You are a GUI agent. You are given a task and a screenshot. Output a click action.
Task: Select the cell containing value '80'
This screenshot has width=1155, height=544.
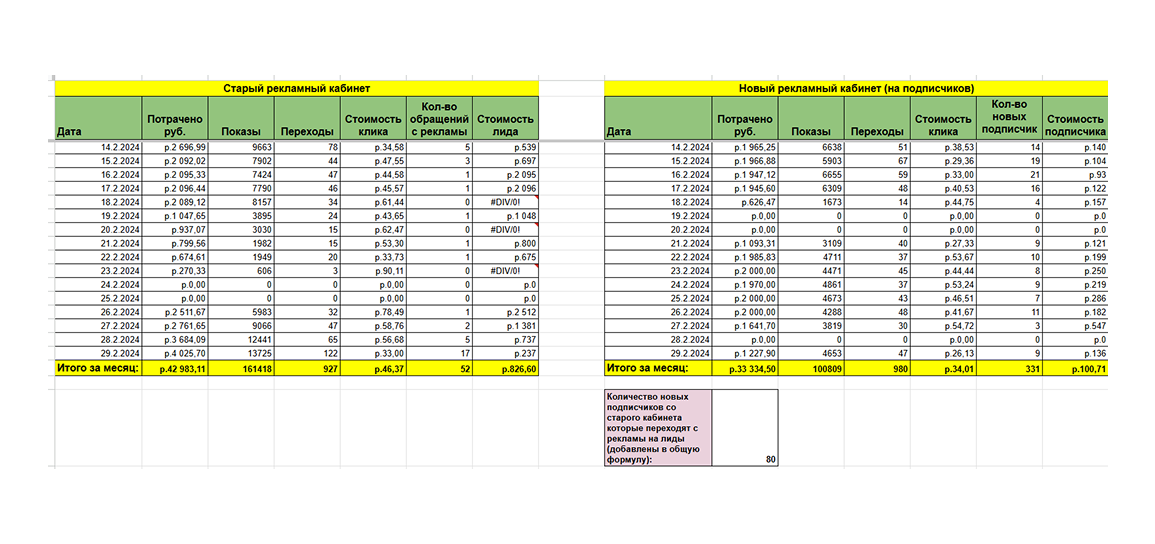point(745,427)
